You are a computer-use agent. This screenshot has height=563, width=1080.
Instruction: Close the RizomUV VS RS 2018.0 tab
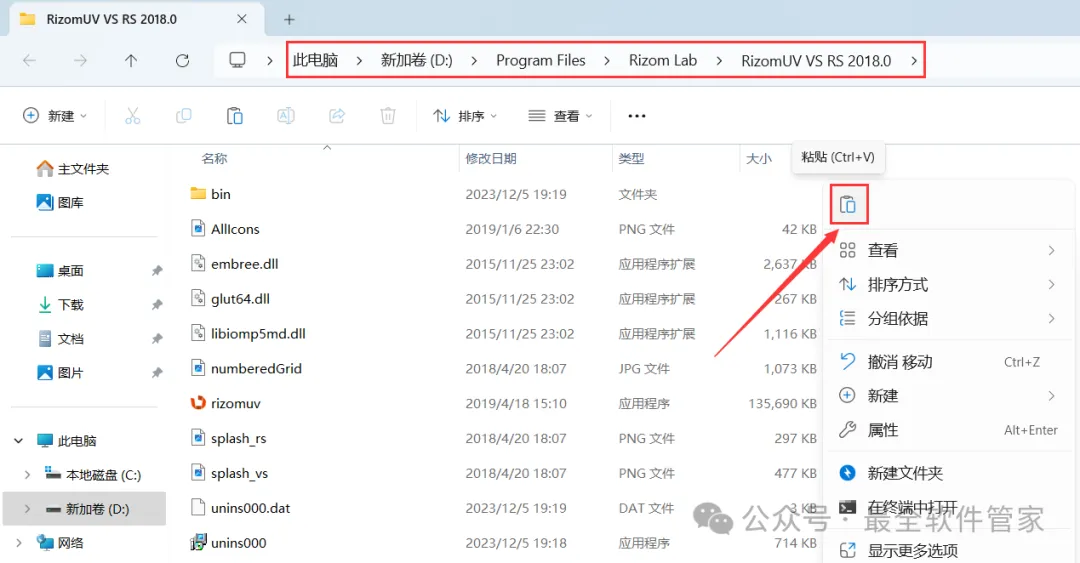pyautogui.click(x=242, y=19)
